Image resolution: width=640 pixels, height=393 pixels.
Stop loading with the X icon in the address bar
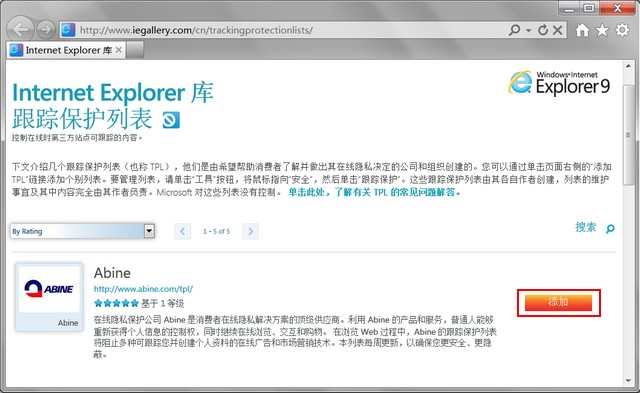tap(558, 30)
